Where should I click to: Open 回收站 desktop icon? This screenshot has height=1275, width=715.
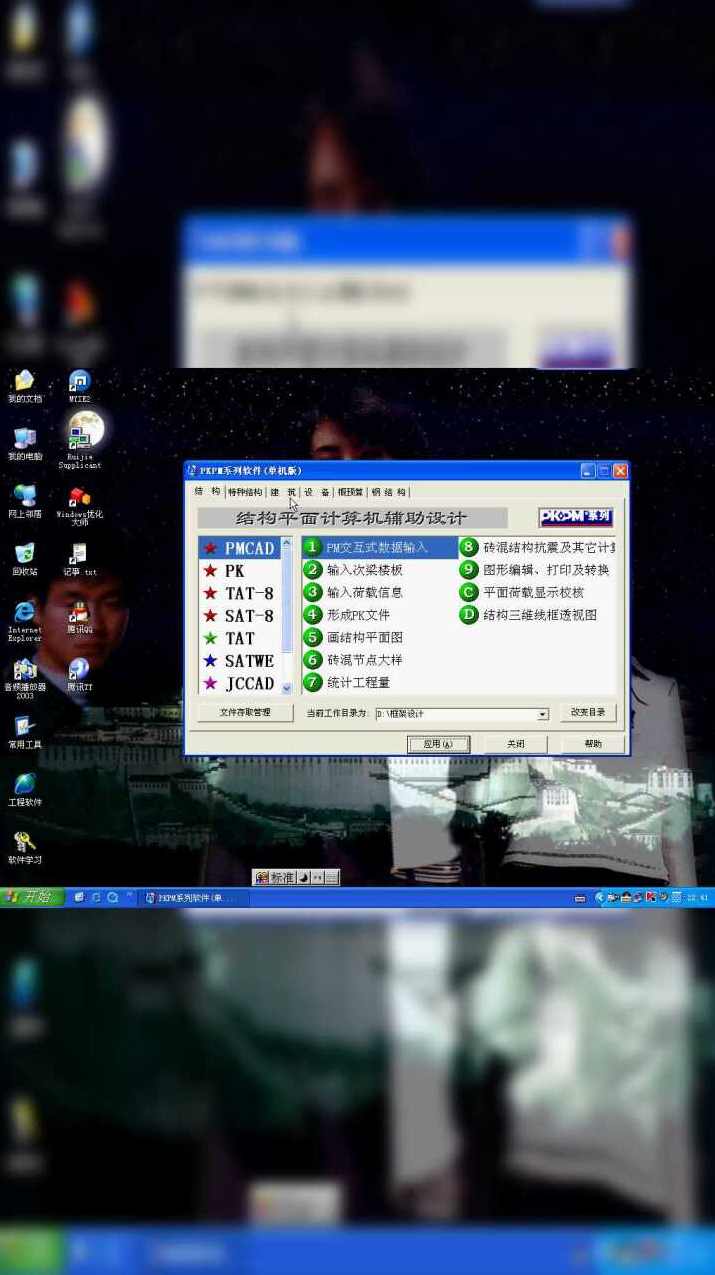click(25, 559)
